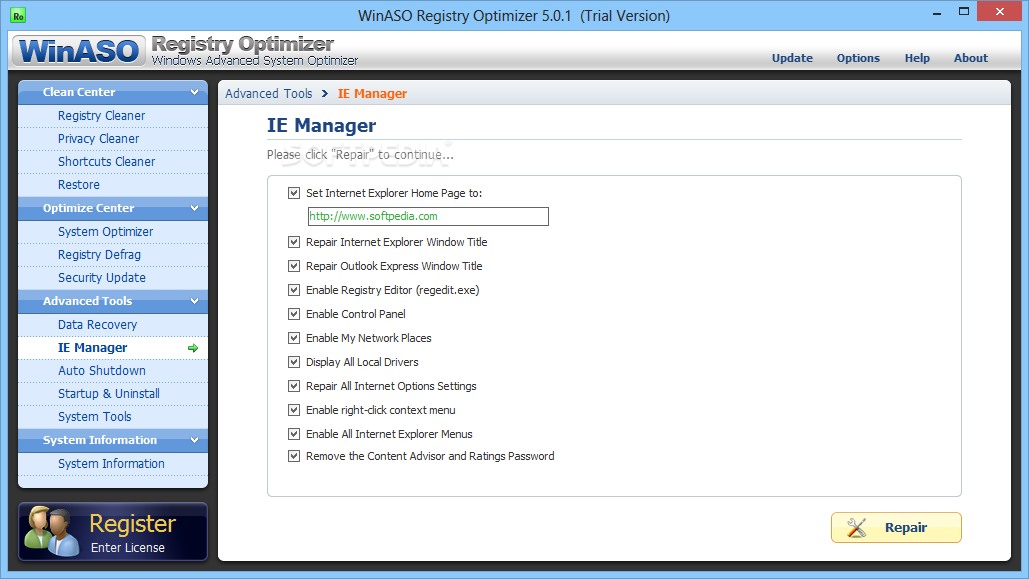This screenshot has height=579, width=1029.
Task: Click IE Manager in the breadcrumb
Action: [372, 94]
